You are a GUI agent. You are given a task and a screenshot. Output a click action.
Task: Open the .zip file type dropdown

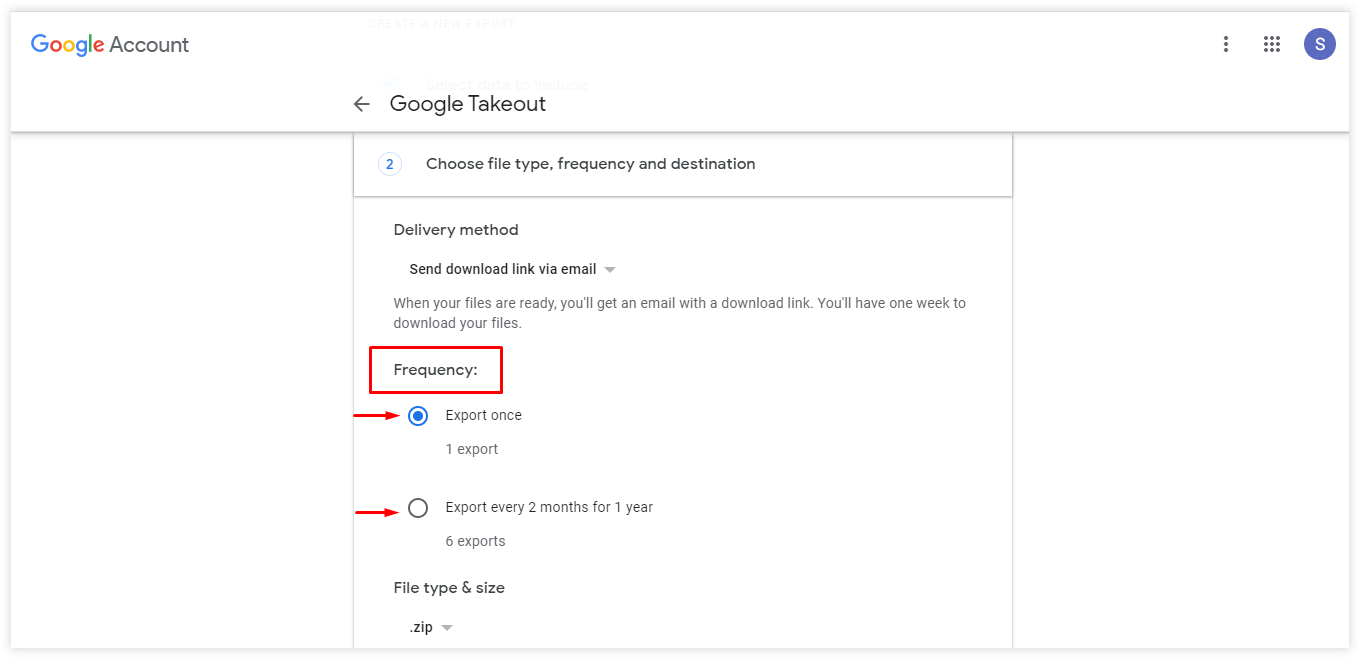(x=431, y=628)
